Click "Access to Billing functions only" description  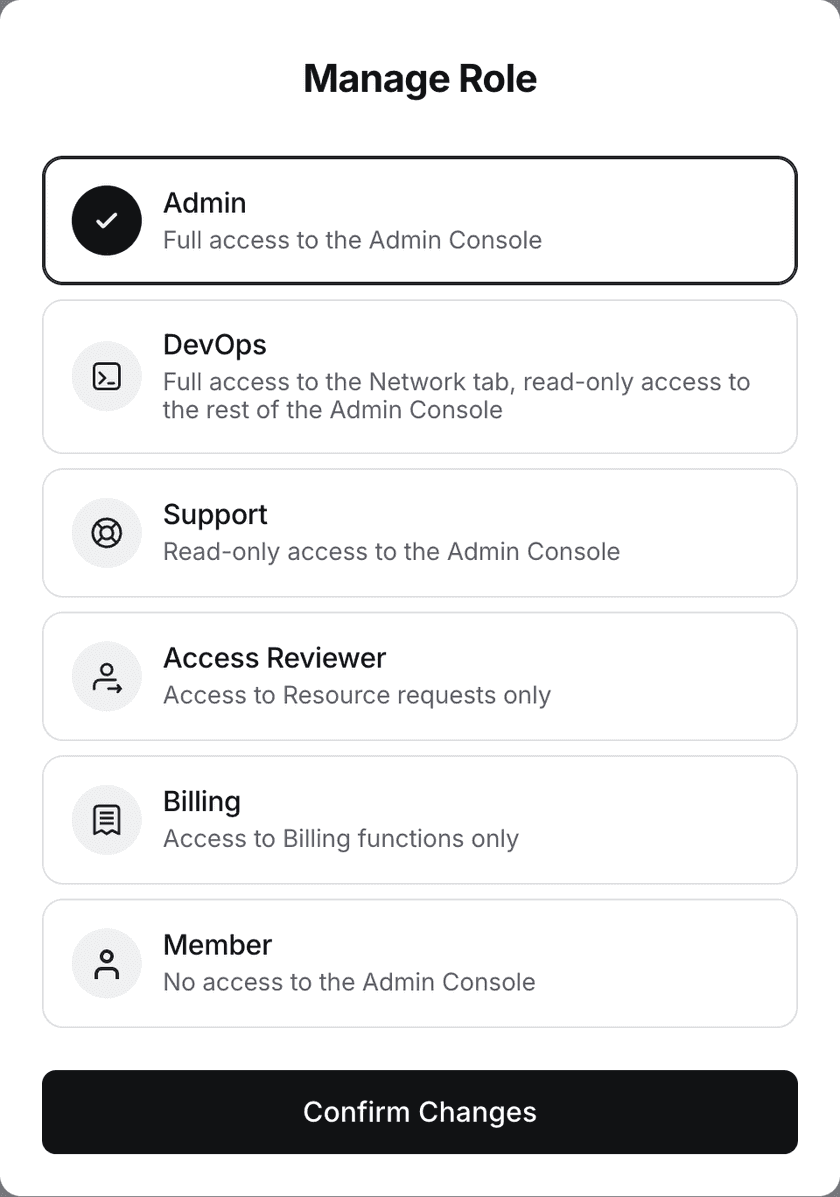(341, 839)
